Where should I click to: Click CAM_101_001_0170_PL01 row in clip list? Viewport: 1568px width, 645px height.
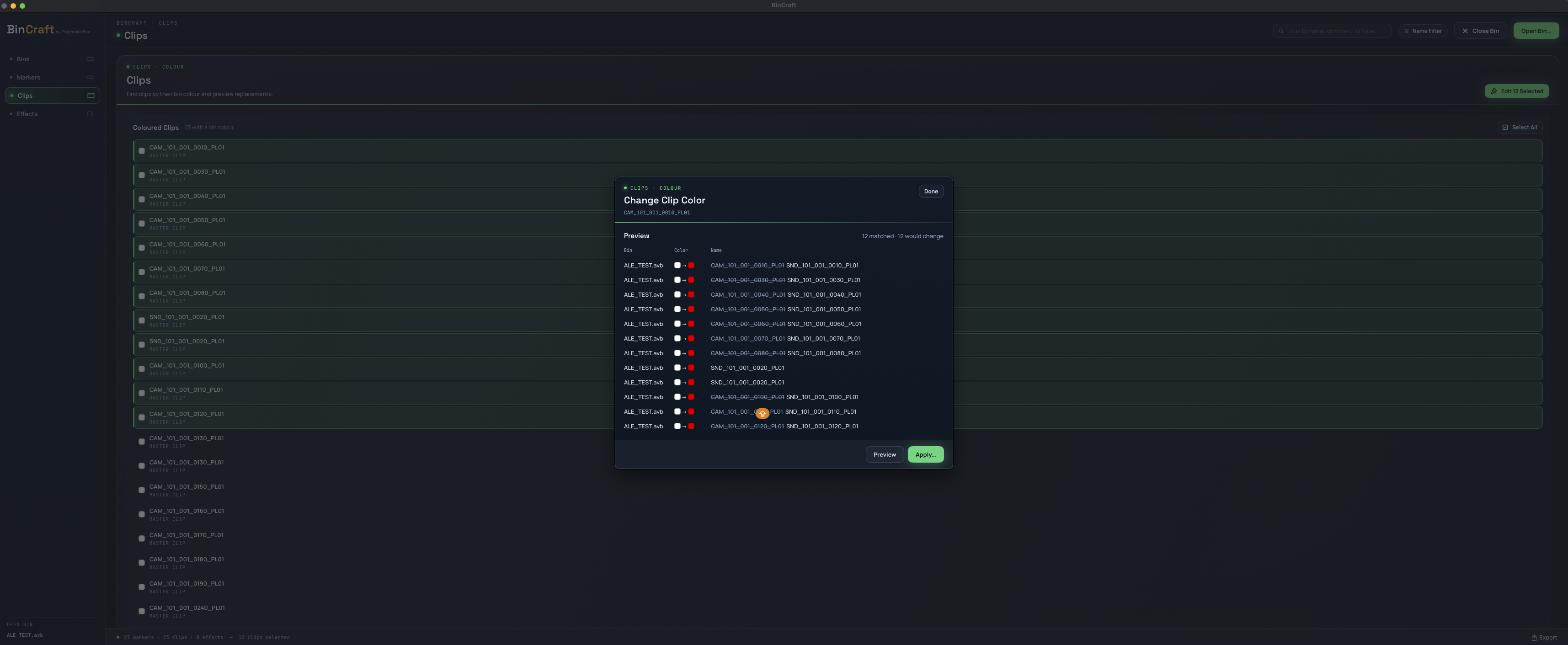837,538
